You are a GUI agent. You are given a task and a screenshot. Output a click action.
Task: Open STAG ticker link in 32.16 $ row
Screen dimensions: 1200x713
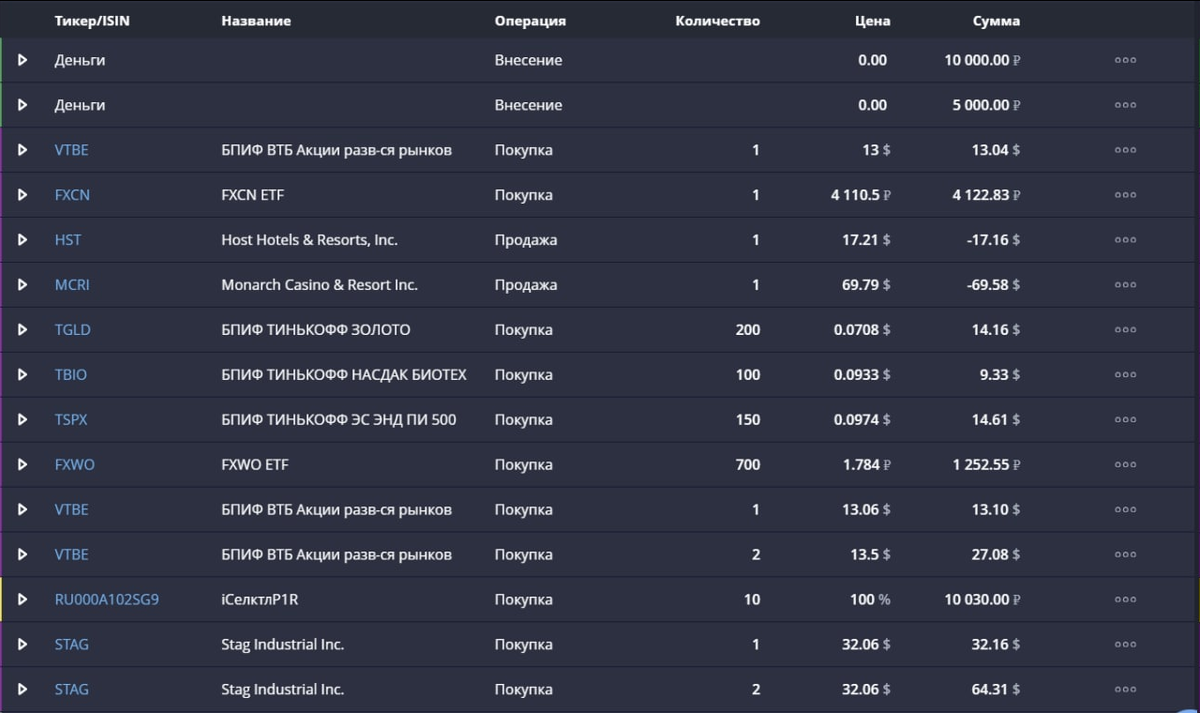(x=71, y=645)
